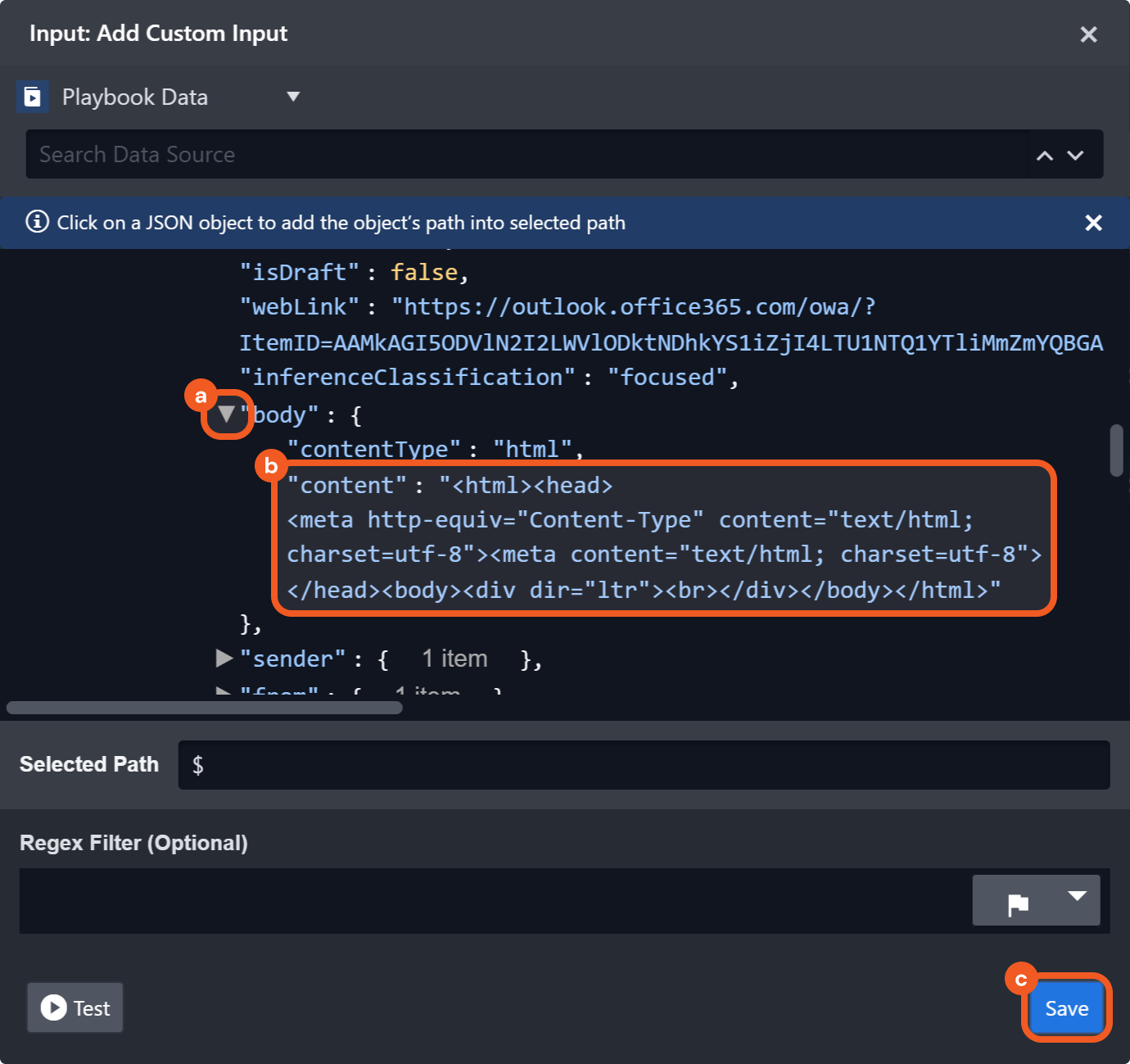Click the Selected Path input field
This screenshot has width=1130, height=1064.
point(643,765)
